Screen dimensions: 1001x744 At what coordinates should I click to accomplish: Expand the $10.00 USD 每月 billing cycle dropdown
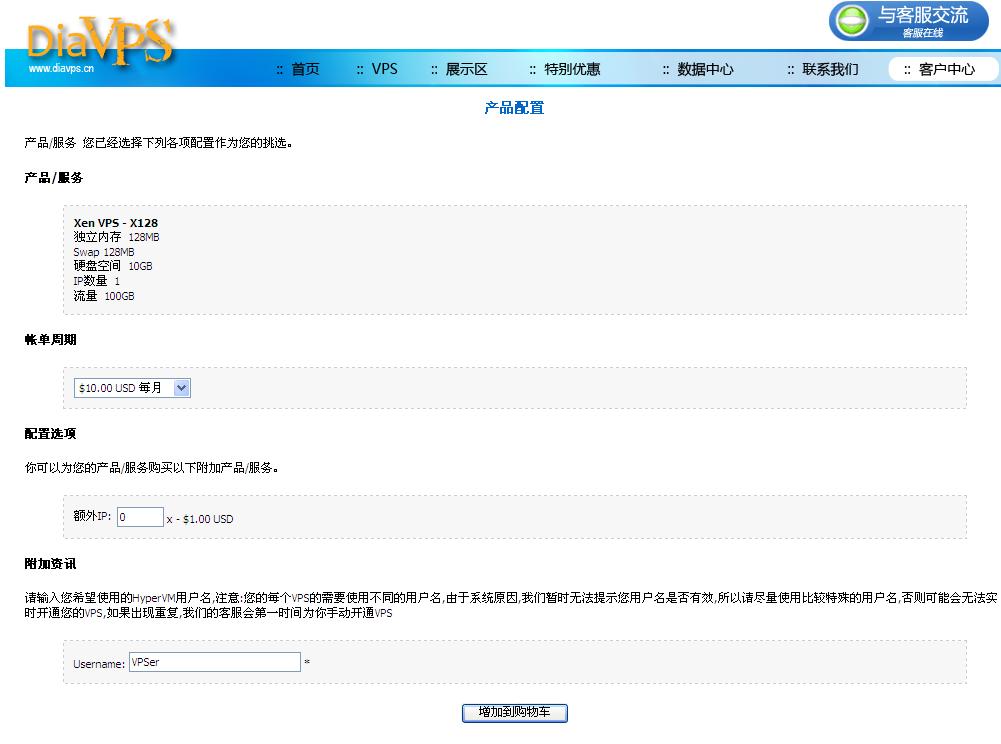pyautogui.click(x=132, y=388)
